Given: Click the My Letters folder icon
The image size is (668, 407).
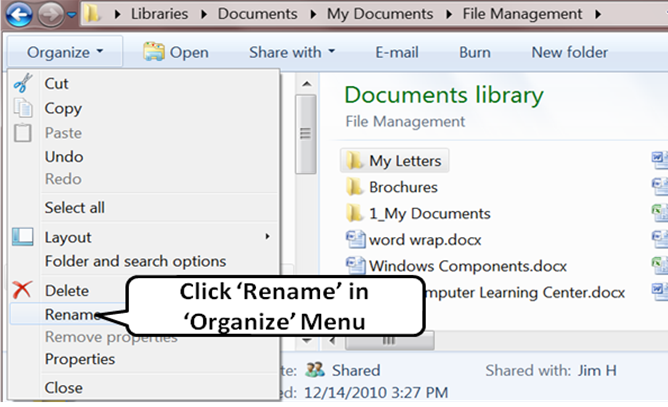Looking at the screenshot, I should [354, 161].
